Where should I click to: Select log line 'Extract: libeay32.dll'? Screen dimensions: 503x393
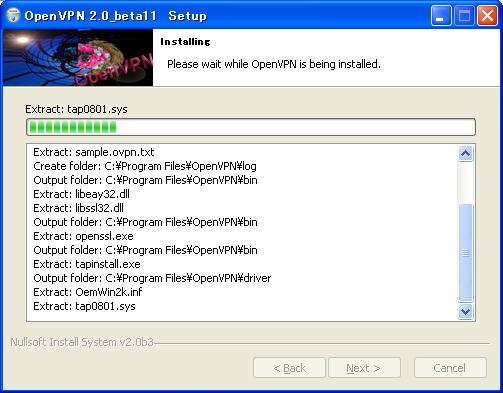click(x=81, y=194)
